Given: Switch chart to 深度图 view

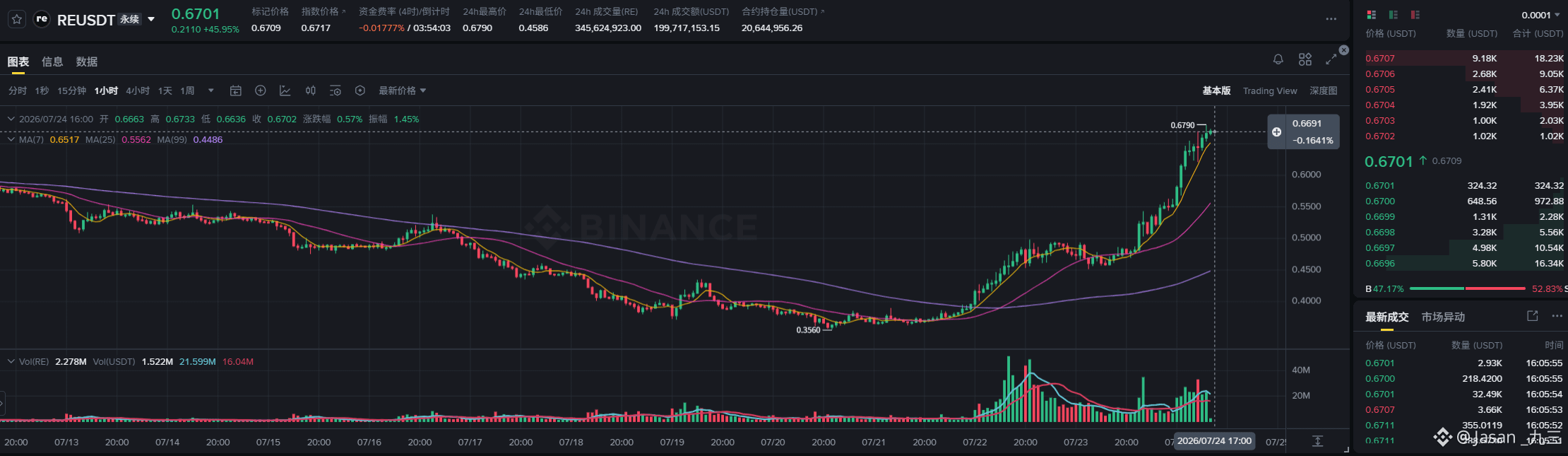Looking at the screenshot, I should [x=1324, y=90].
